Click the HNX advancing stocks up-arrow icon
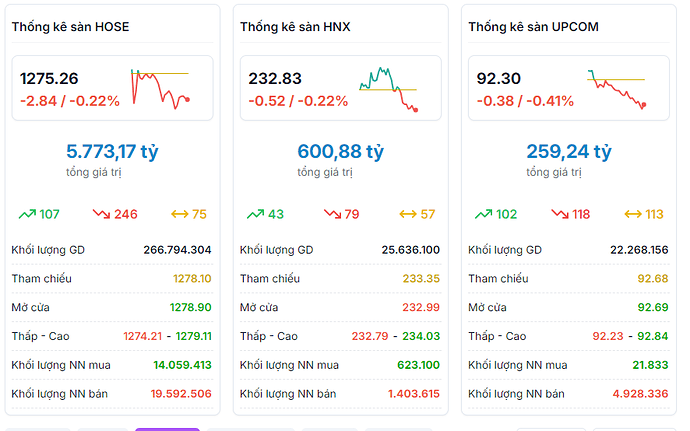Image resolution: width=690 pixels, height=431 pixels. click(x=255, y=214)
